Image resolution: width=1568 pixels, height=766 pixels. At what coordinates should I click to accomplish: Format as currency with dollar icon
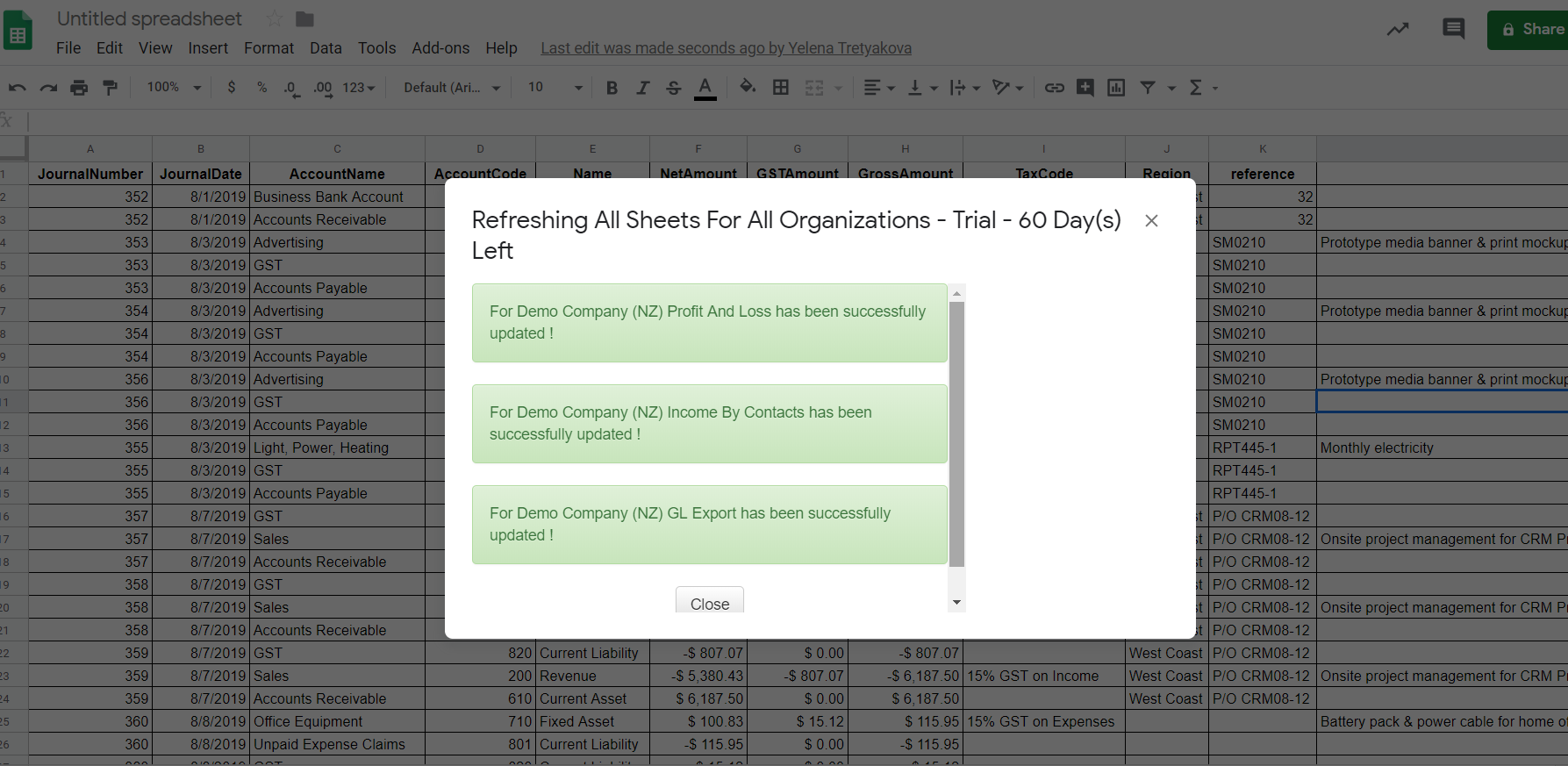[x=232, y=87]
